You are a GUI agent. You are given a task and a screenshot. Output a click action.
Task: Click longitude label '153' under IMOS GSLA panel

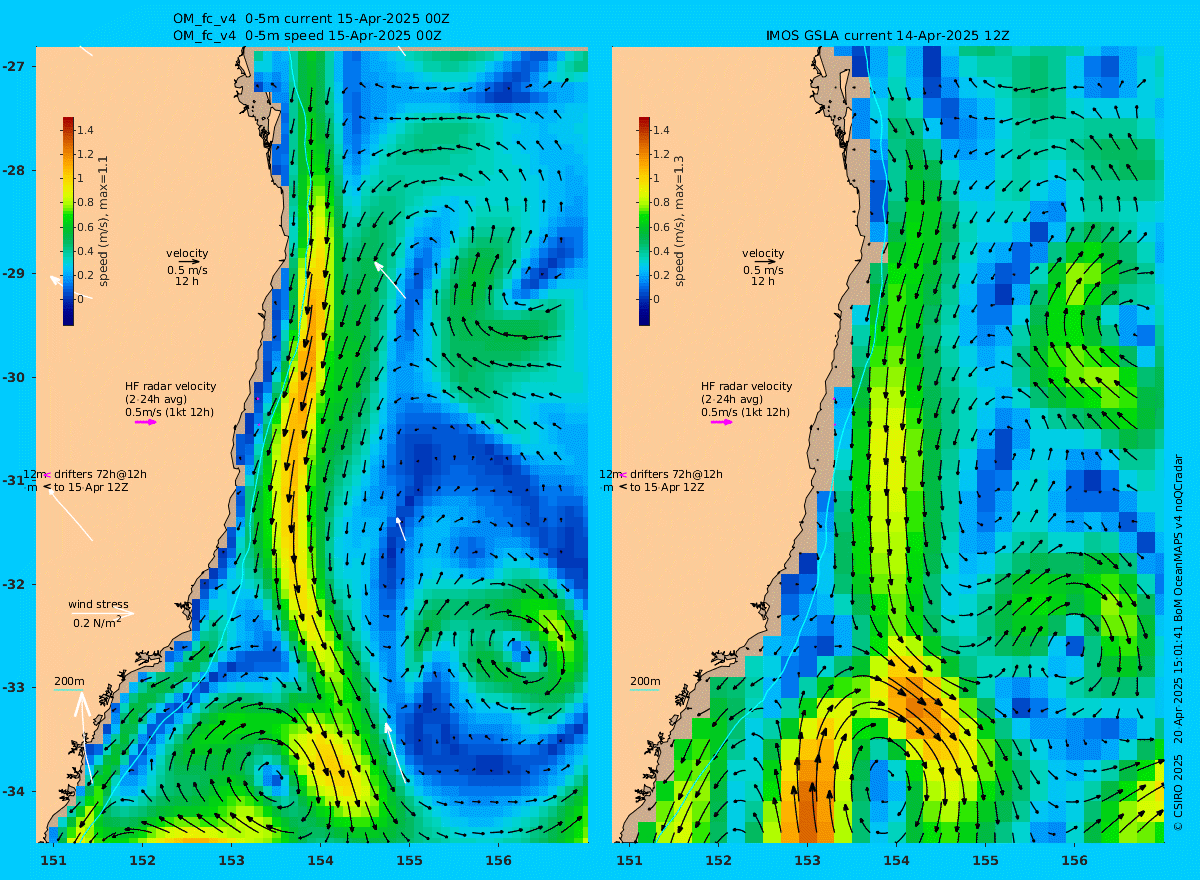(808, 860)
